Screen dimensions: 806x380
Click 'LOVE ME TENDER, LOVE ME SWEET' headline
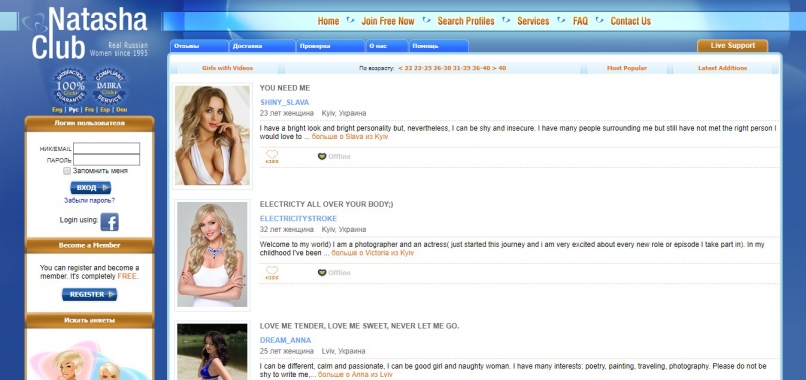[359, 326]
